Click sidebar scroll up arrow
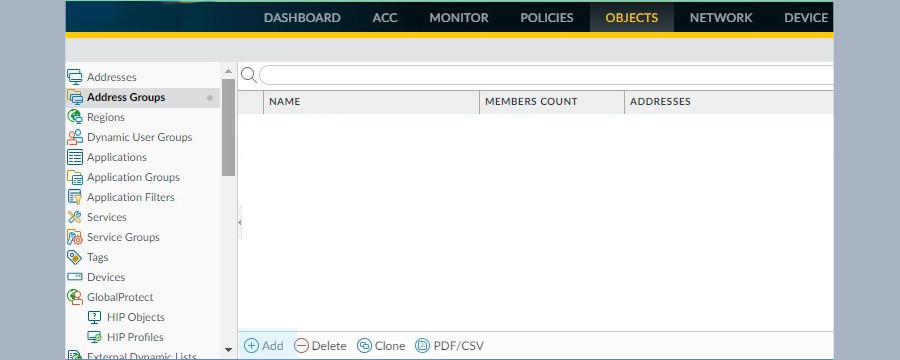Screen dimensions: 900x360 coord(228,71)
